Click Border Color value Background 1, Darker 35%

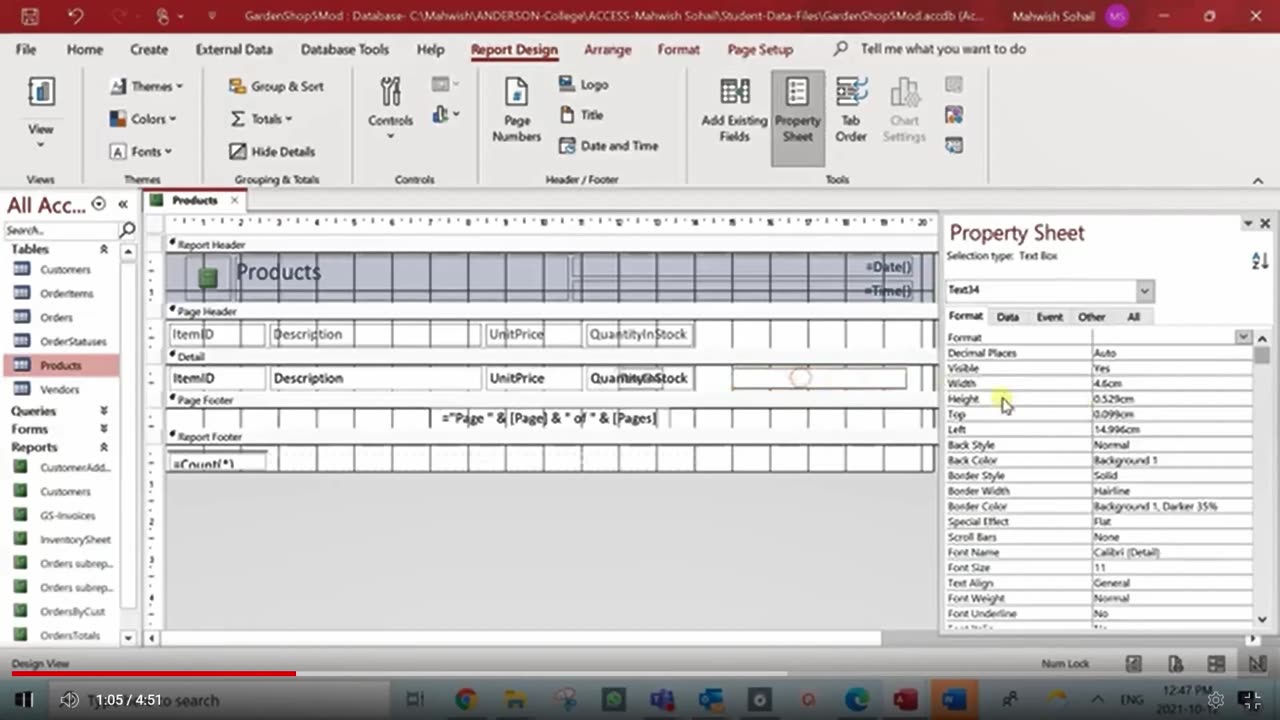[1171, 506]
